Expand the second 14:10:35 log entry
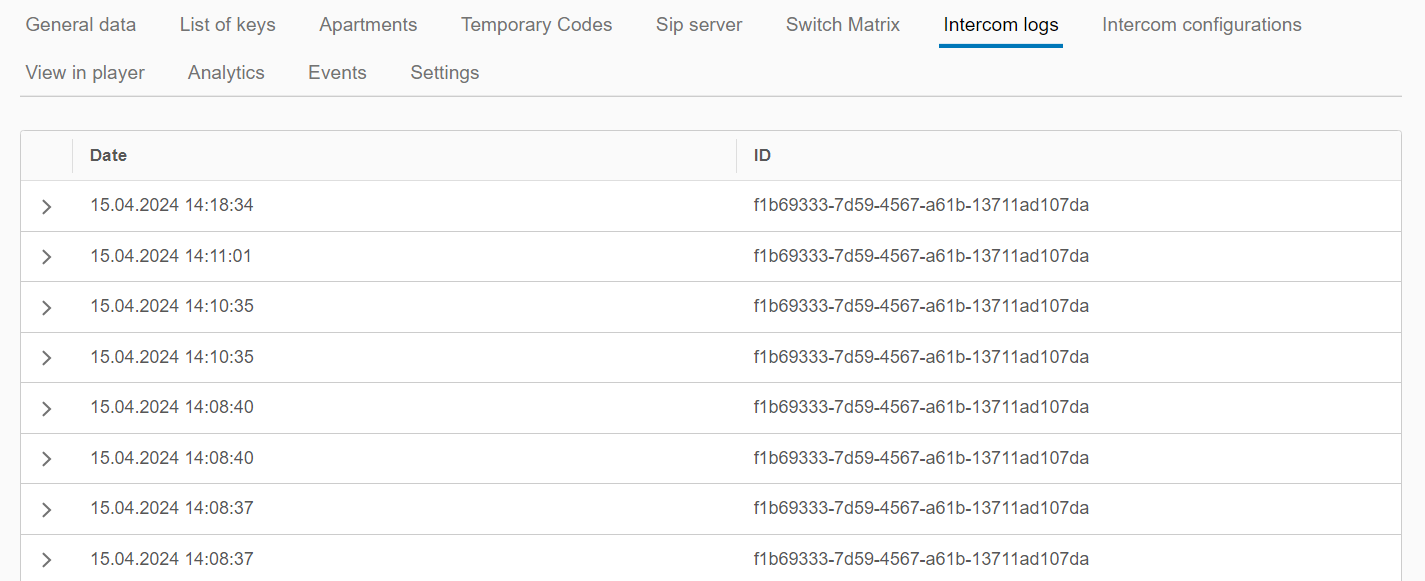 (46, 358)
